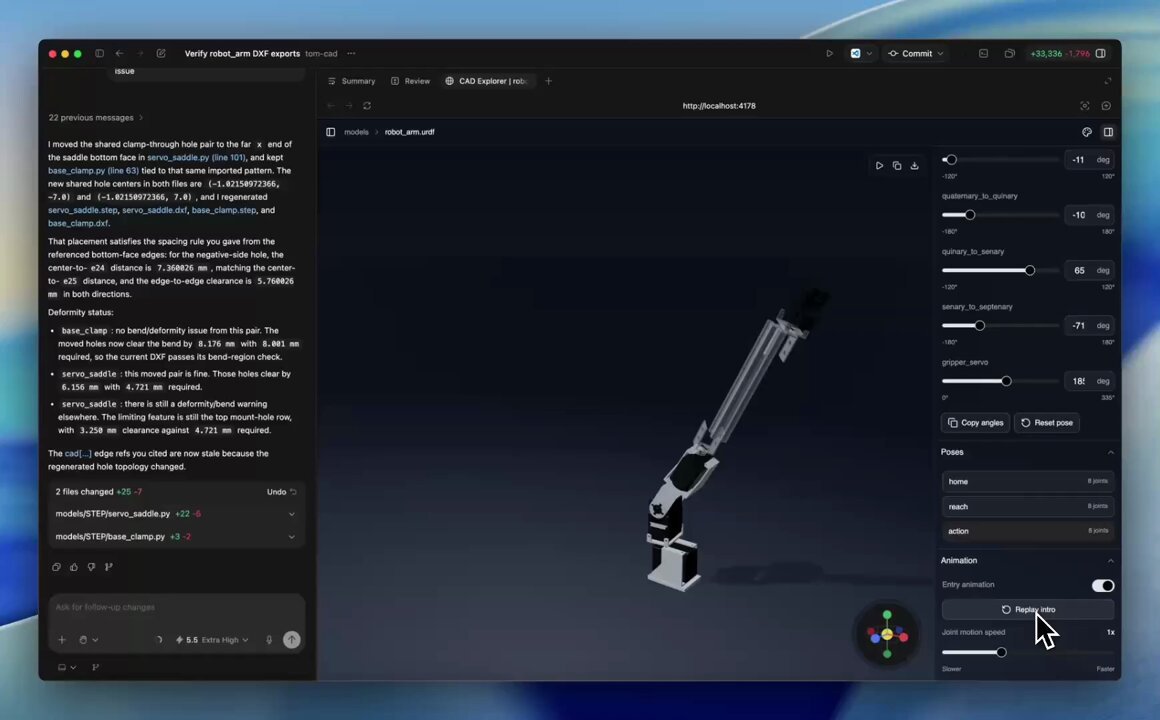Open the terminal panel icon

983,53
